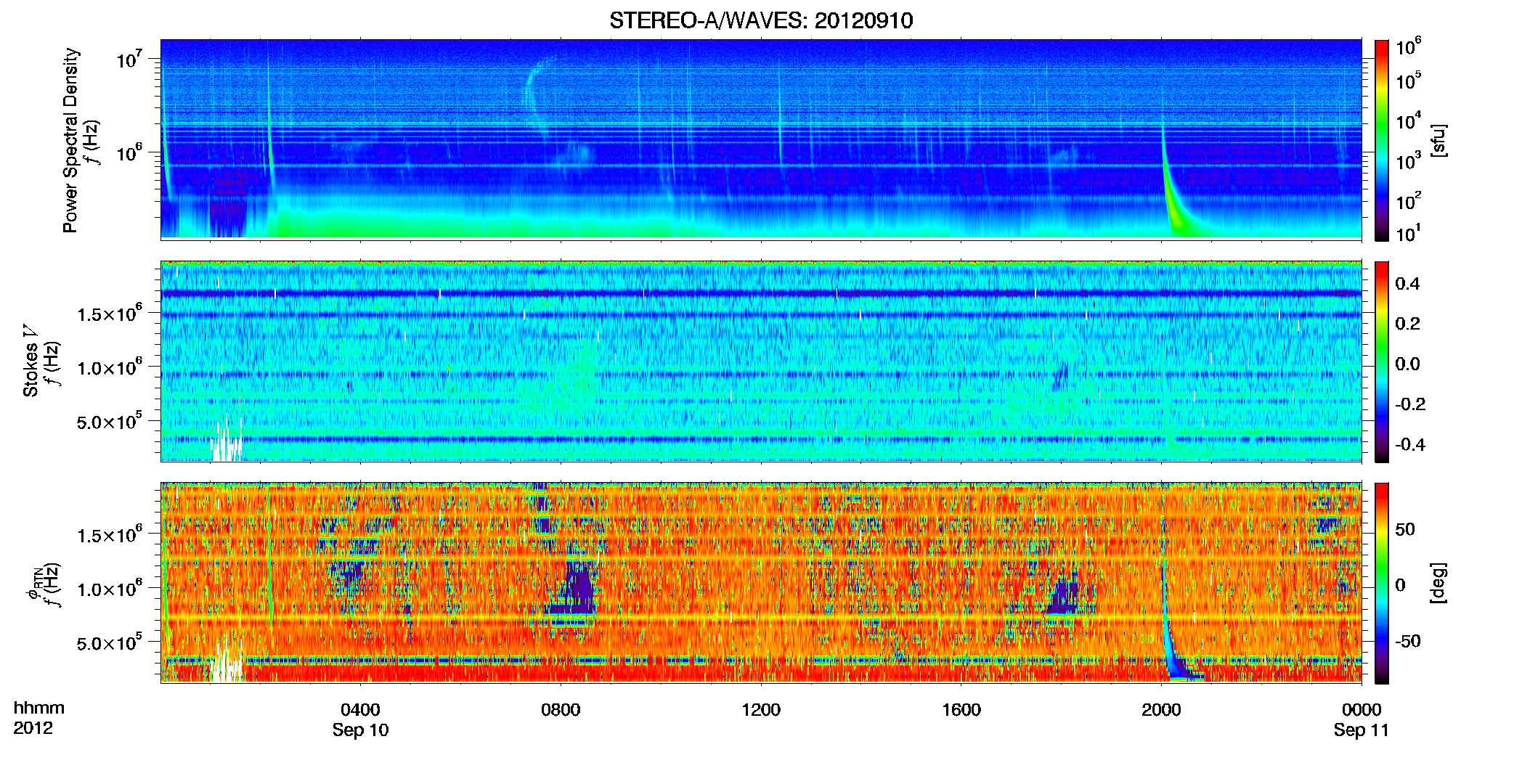Click the 5.0×10^5 tick in phi RTN panel
Image resolution: width=1522 pixels, height=784 pixels.
[x=110, y=642]
